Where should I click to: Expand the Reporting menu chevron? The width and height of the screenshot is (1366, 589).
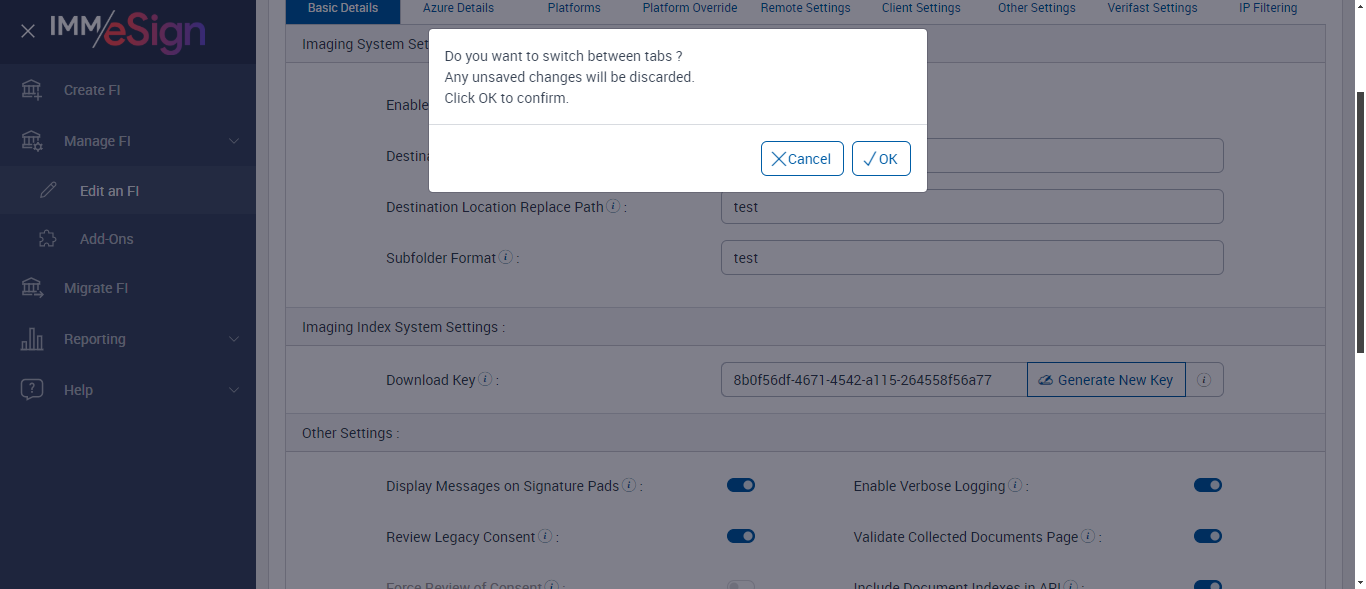pos(234,339)
